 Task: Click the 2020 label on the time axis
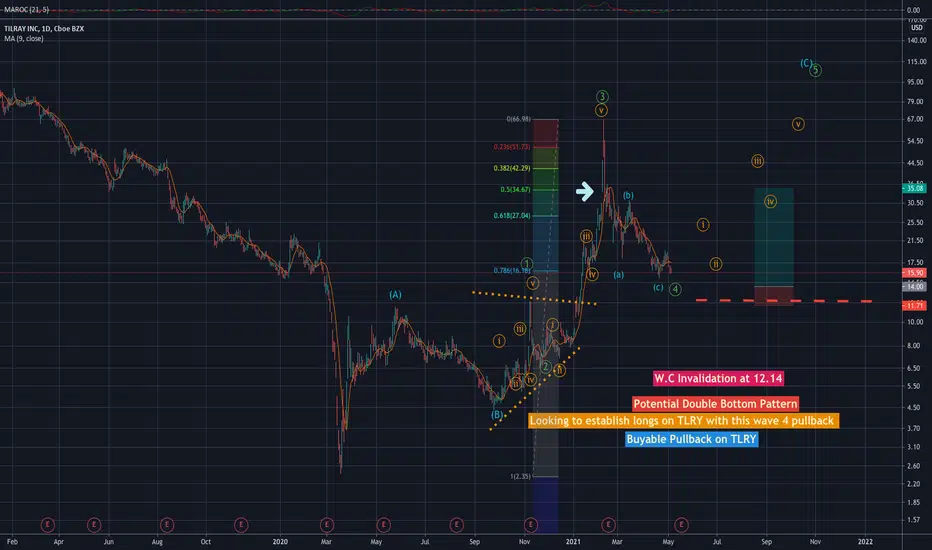point(280,542)
